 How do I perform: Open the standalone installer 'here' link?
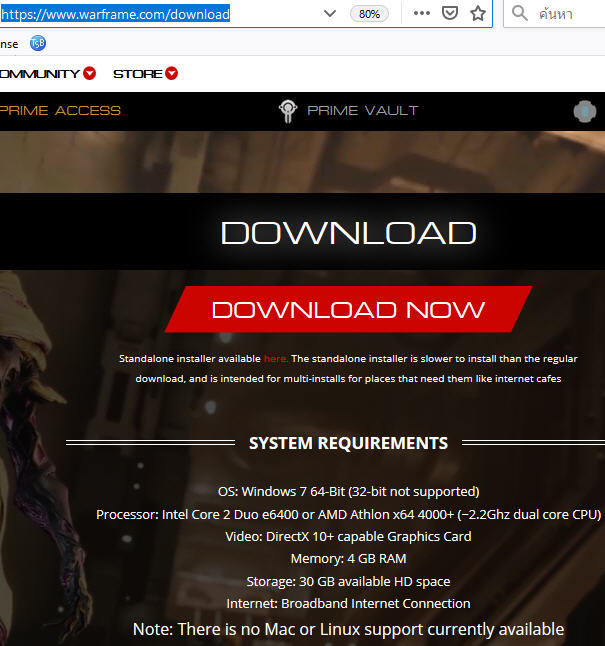click(x=275, y=358)
